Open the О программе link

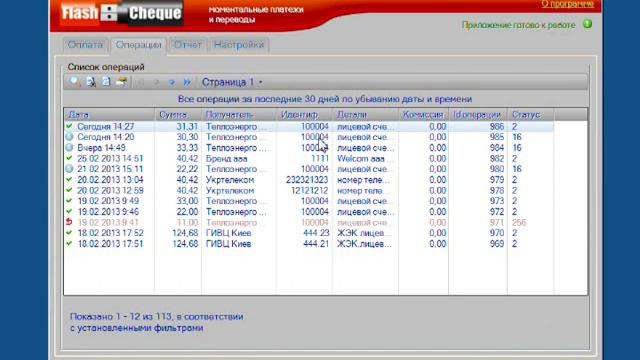click(567, 4)
